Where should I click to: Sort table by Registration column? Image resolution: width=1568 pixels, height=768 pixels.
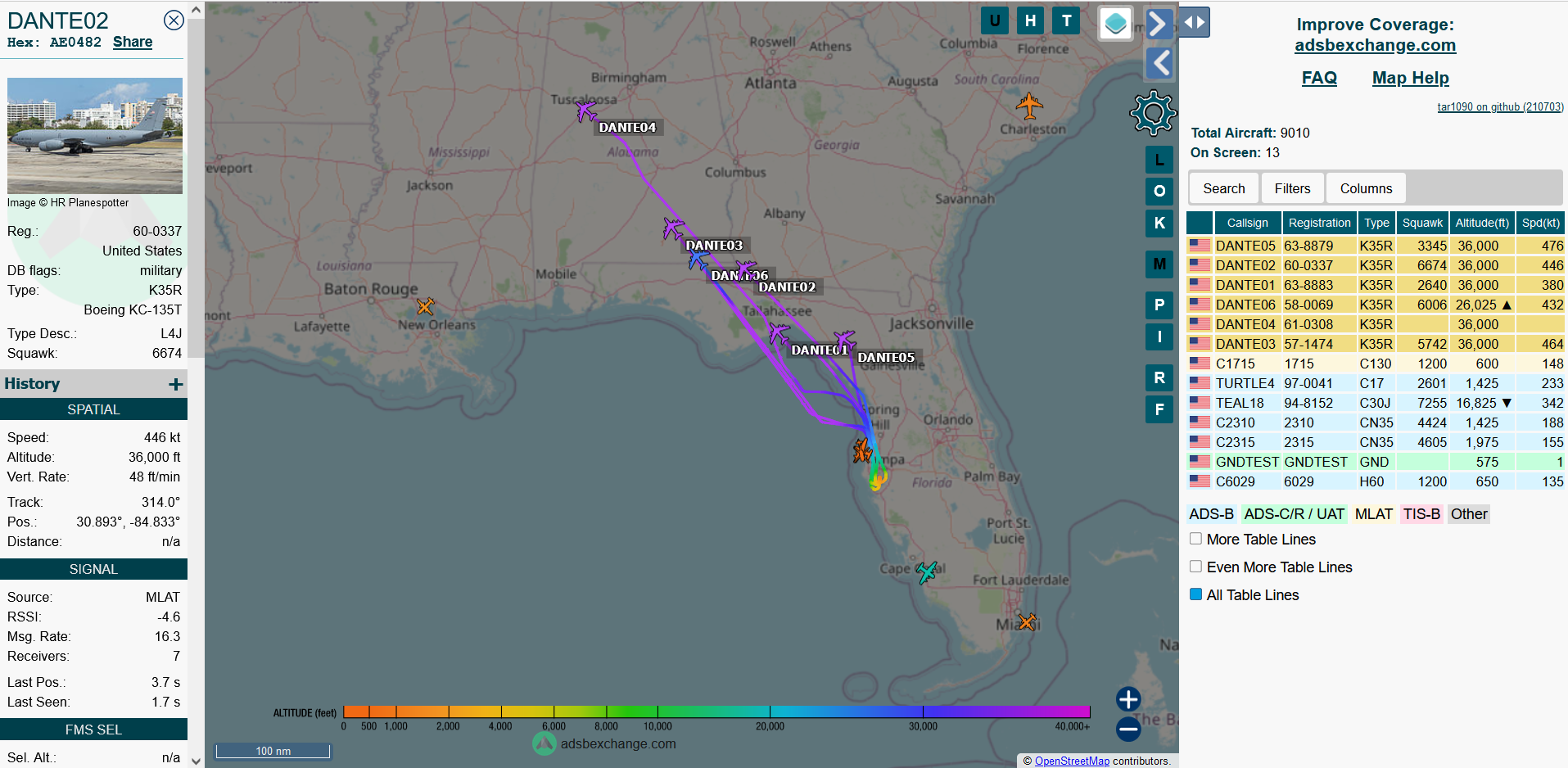click(1319, 223)
